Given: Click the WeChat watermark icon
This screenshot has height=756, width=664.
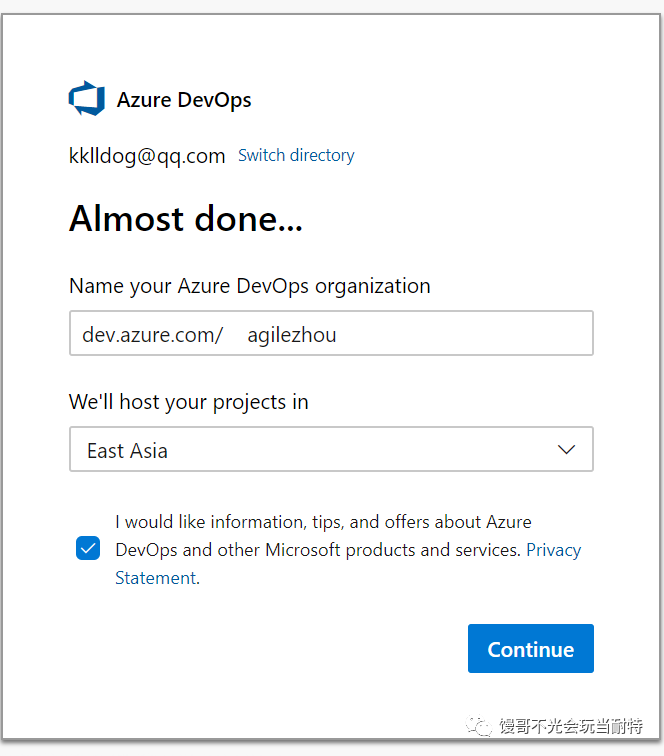Looking at the screenshot, I should [x=478, y=726].
